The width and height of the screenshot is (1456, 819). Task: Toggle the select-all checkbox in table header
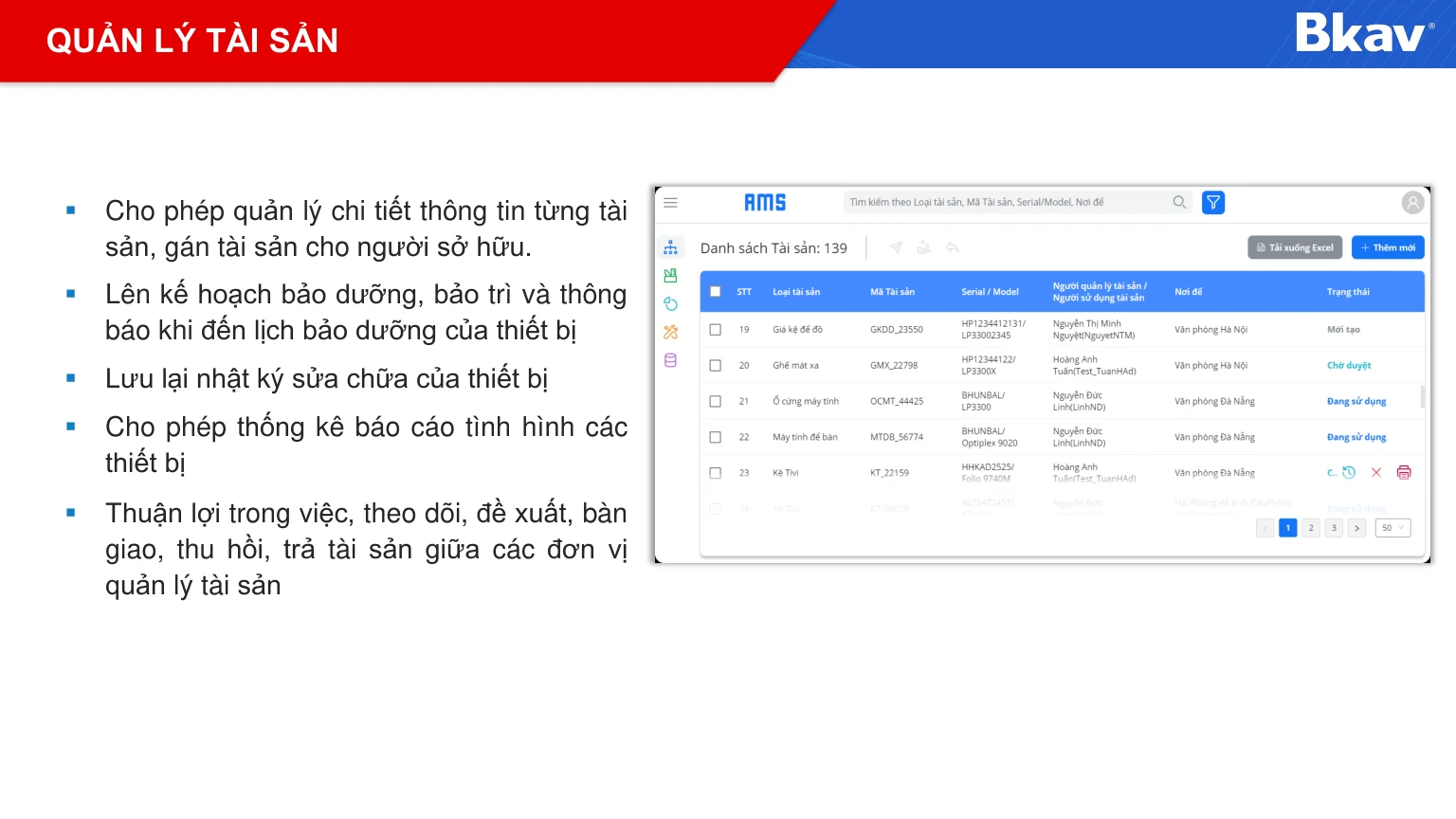pyautogui.click(x=716, y=292)
